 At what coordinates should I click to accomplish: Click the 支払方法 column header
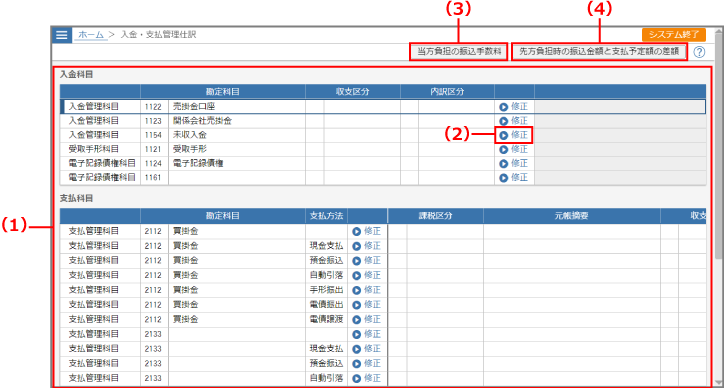[x=326, y=216]
